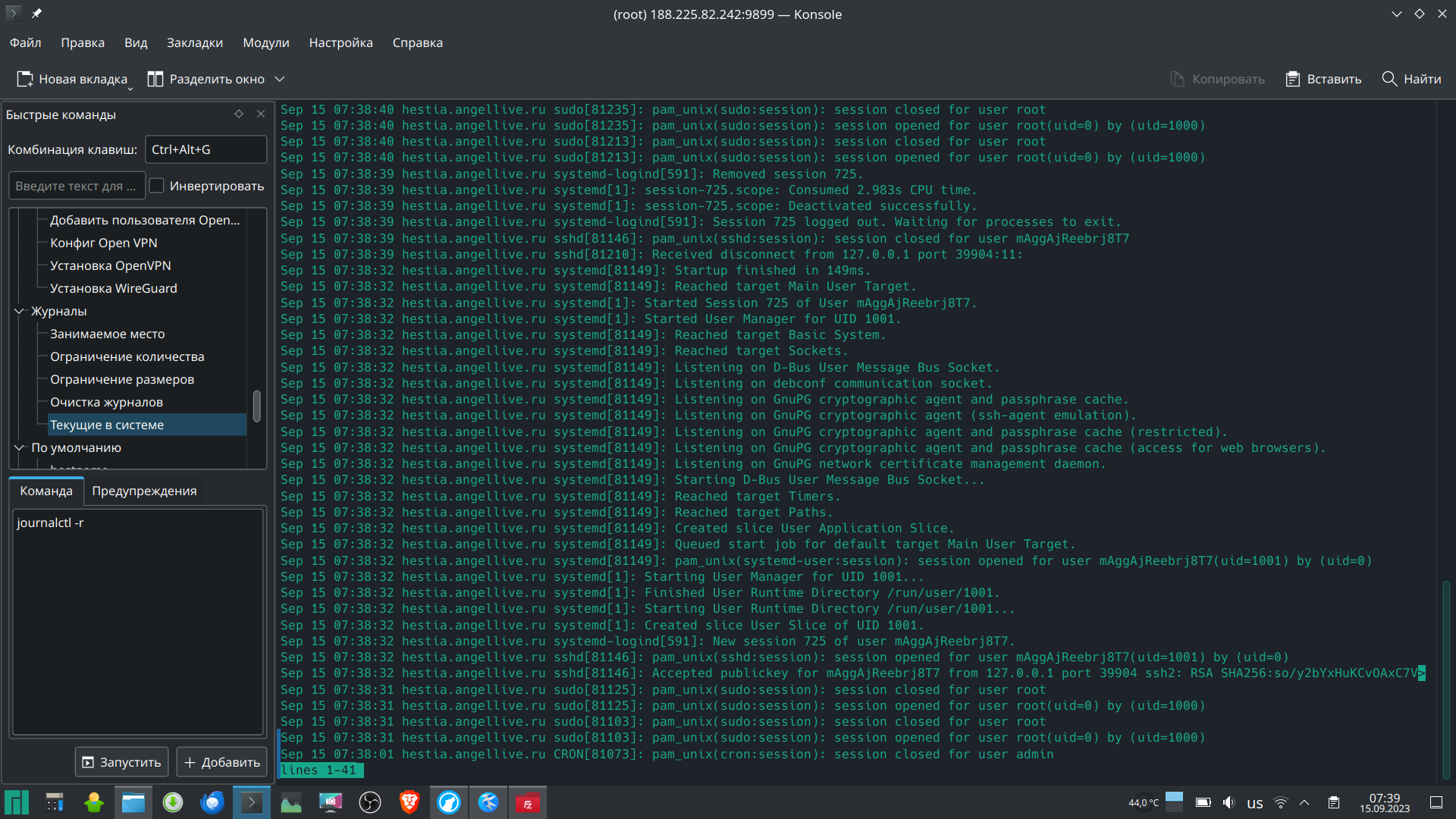1456x819 pixels.
Task: Open OBS Studio from taskbar
Action: [x=370, y=802]
